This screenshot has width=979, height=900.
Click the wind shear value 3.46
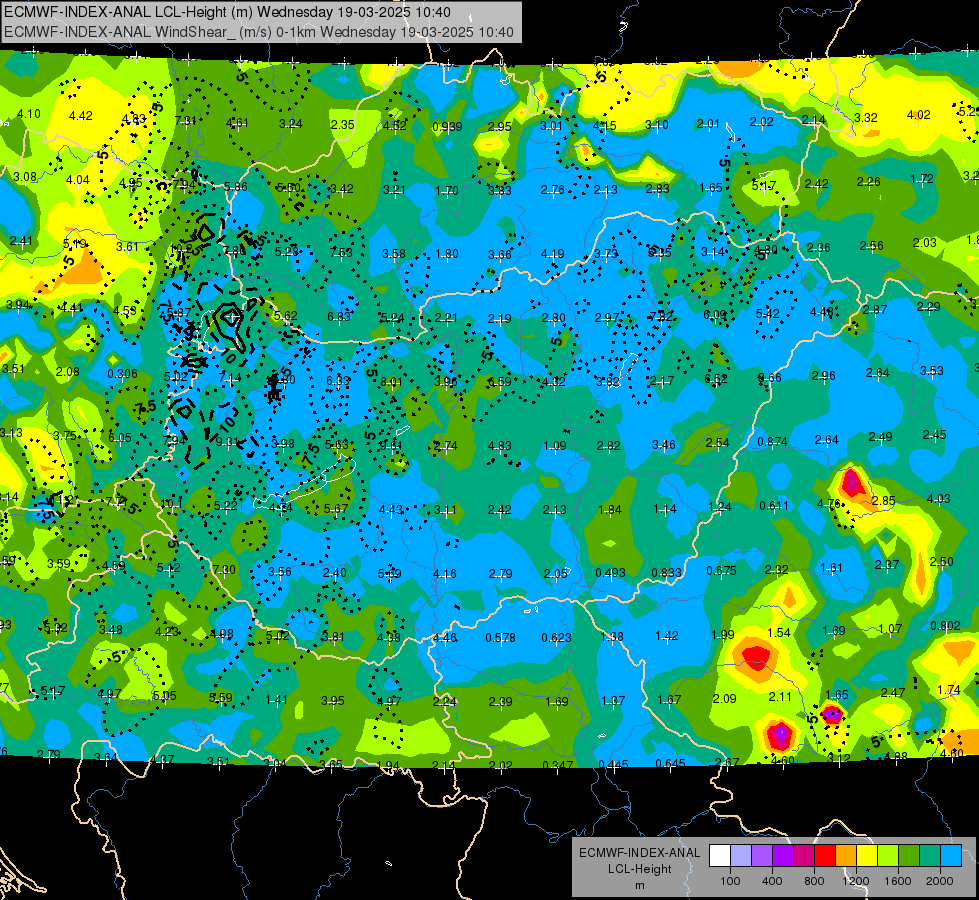pyautogui.click(x=664, y=445)
